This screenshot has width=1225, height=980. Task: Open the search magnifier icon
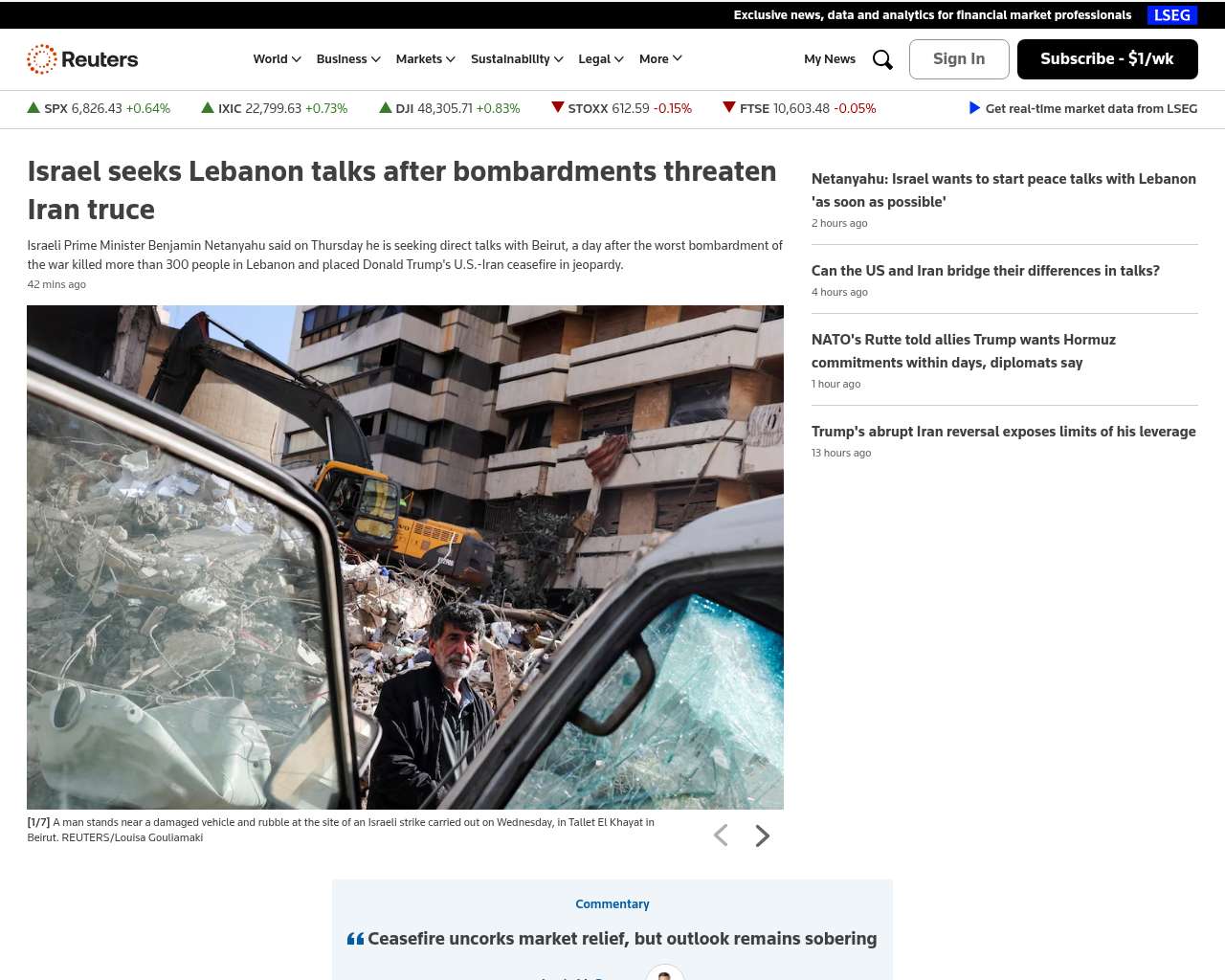coord(882,59)
